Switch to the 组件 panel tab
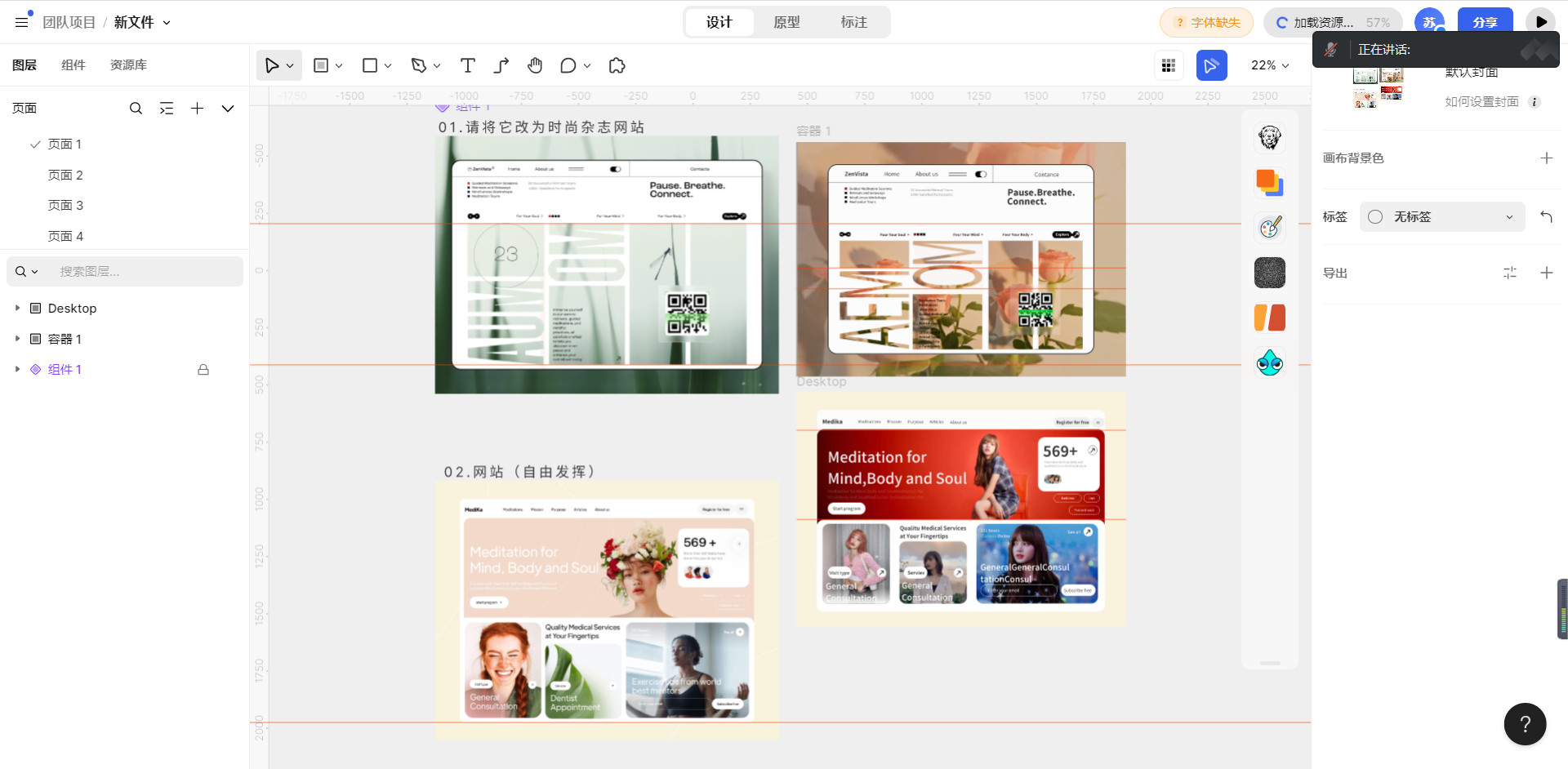The height and width of the screenshot is (769, 1568). pos(73,65)
